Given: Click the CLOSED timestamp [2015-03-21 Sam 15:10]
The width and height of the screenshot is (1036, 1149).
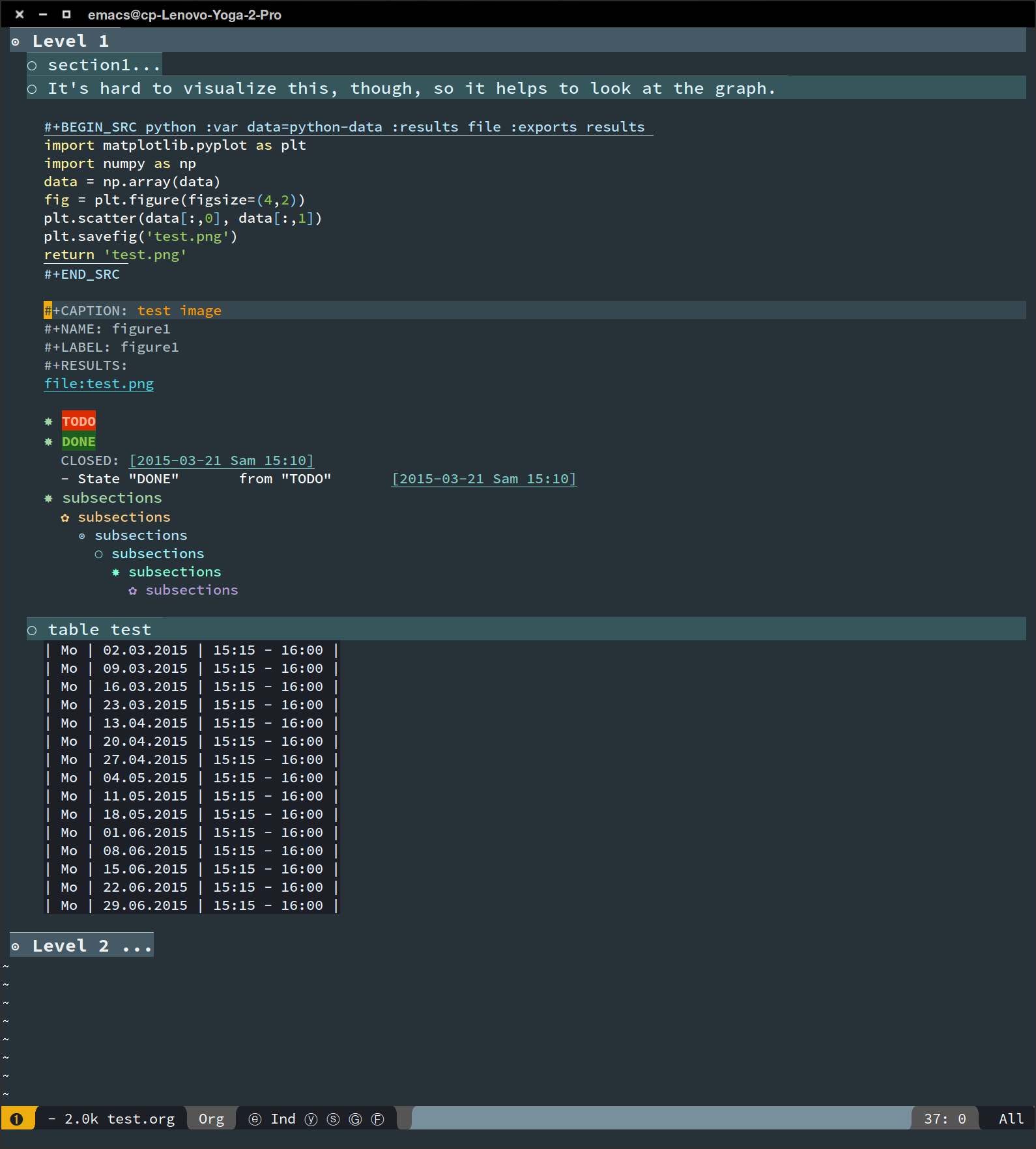Looking at the screenshot, I should pyautogui.click(x=222, y=461).
